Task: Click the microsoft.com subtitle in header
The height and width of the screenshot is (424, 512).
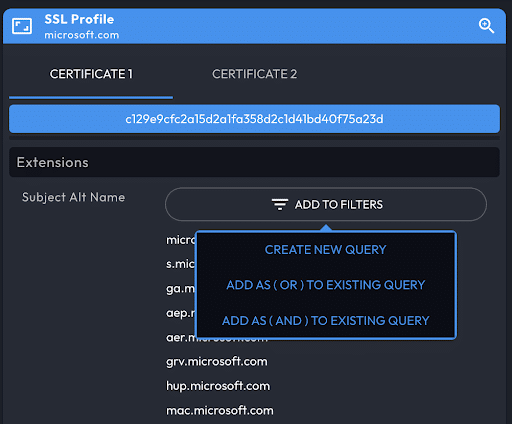Action: [x=82, y=35]
